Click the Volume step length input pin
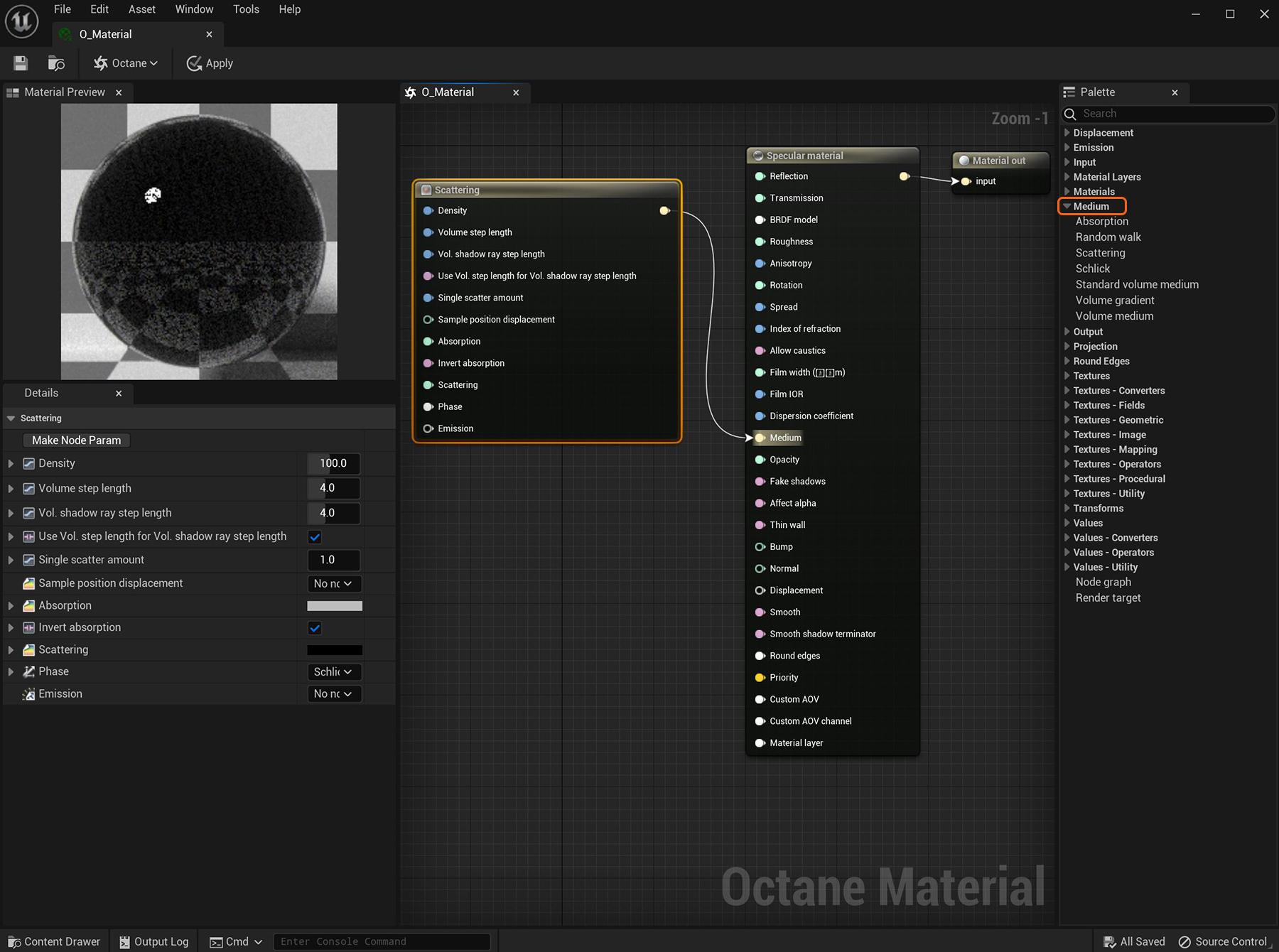This screenshot has width=1279, height=952. pos(428,232)
